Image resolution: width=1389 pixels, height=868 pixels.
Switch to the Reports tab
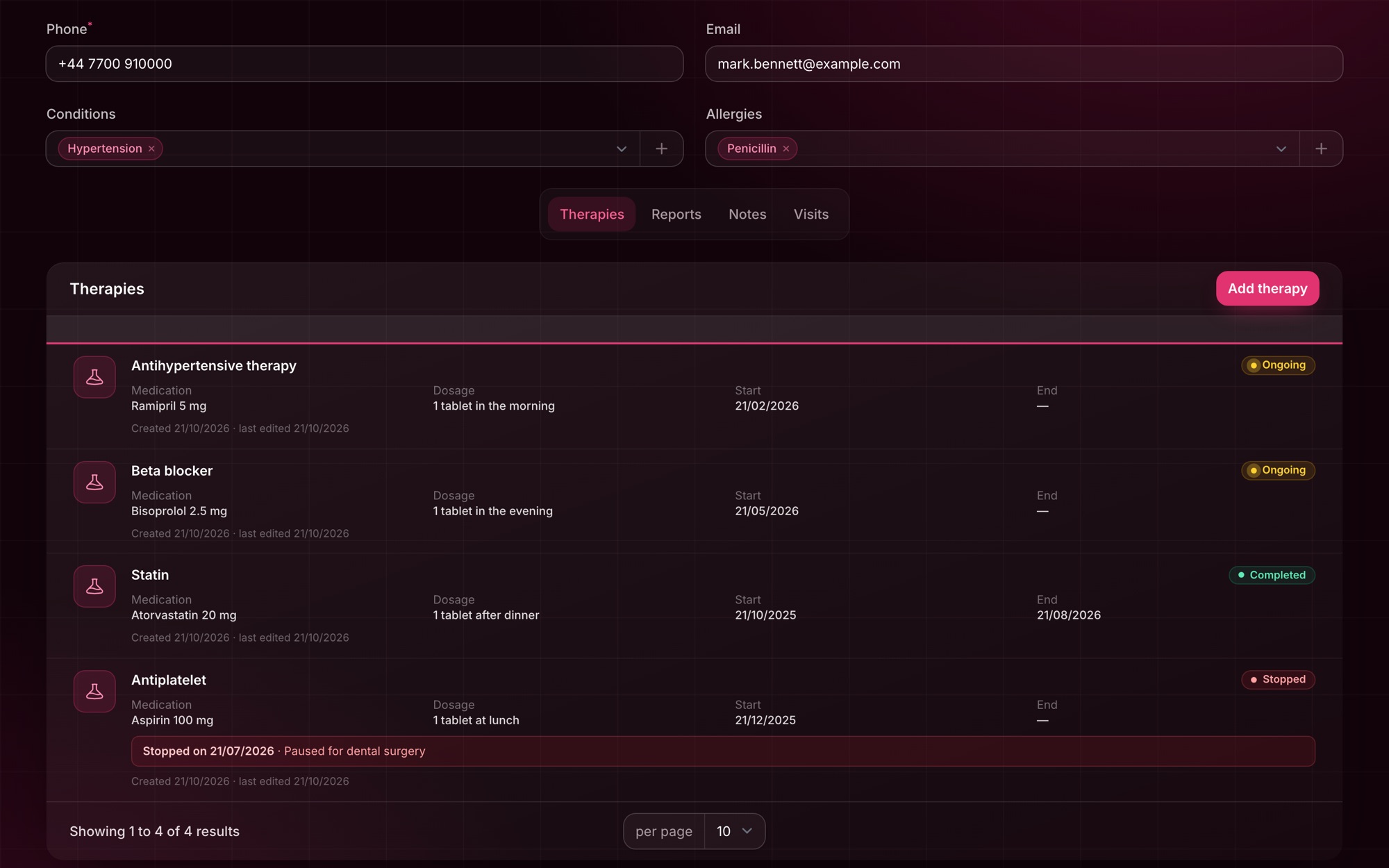(676, 214)
